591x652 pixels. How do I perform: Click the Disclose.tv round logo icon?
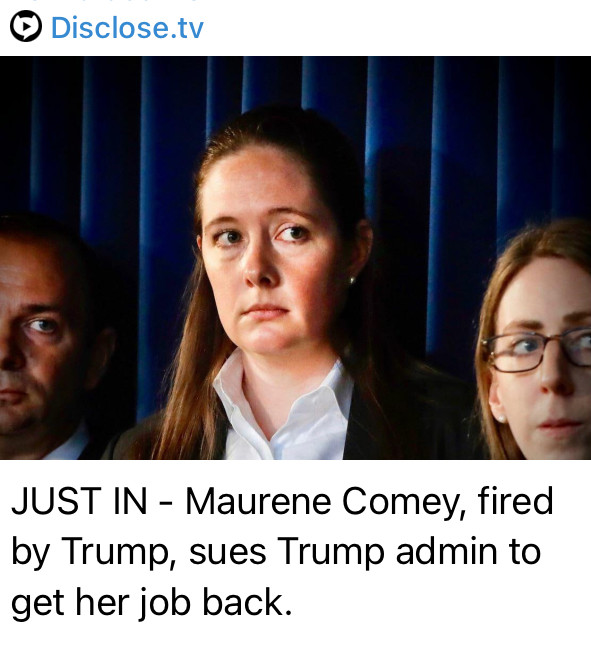tap(26, 26)
